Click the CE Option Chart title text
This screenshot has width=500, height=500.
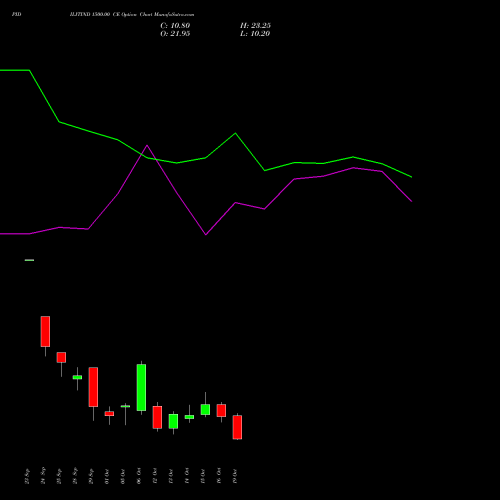pos(132,15)
